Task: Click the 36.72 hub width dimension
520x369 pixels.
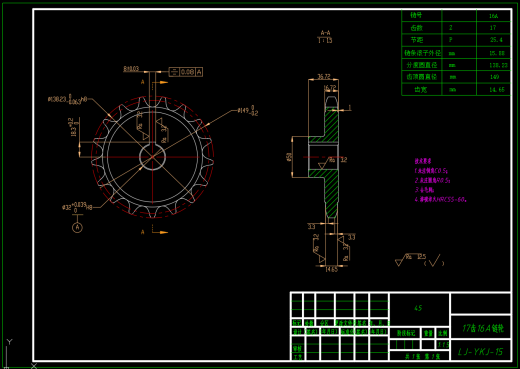Action: (324, 76)
